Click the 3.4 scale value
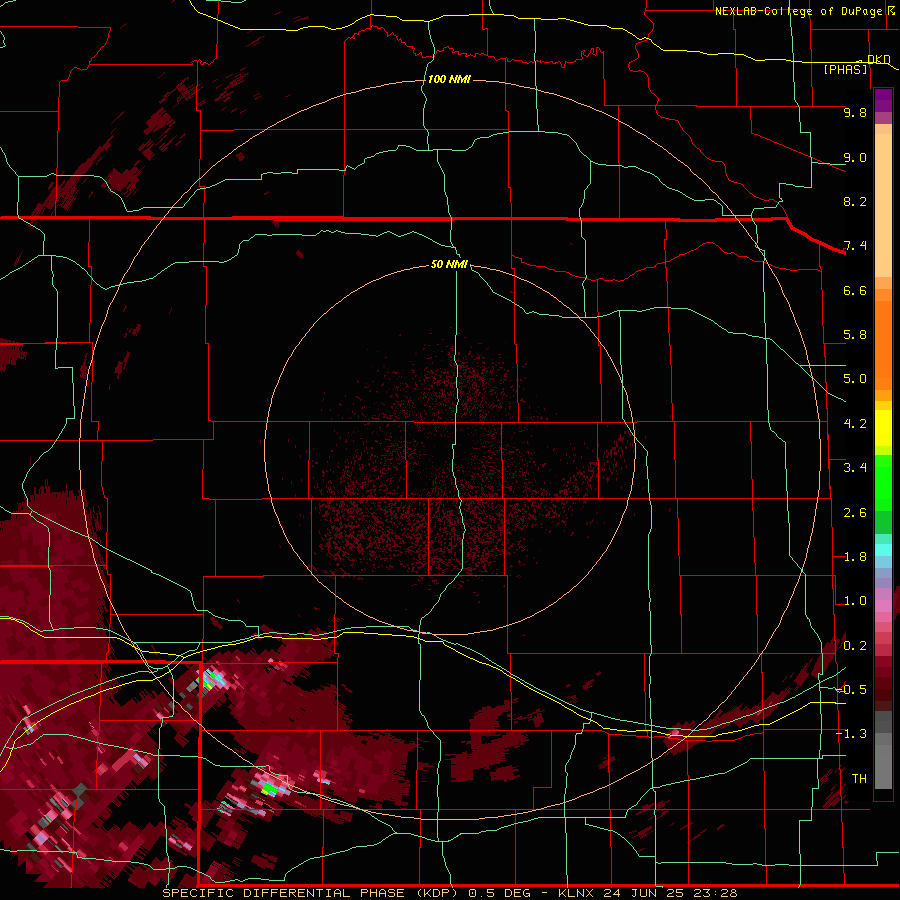Screen dimensions: 900x900 pos(855,468)
